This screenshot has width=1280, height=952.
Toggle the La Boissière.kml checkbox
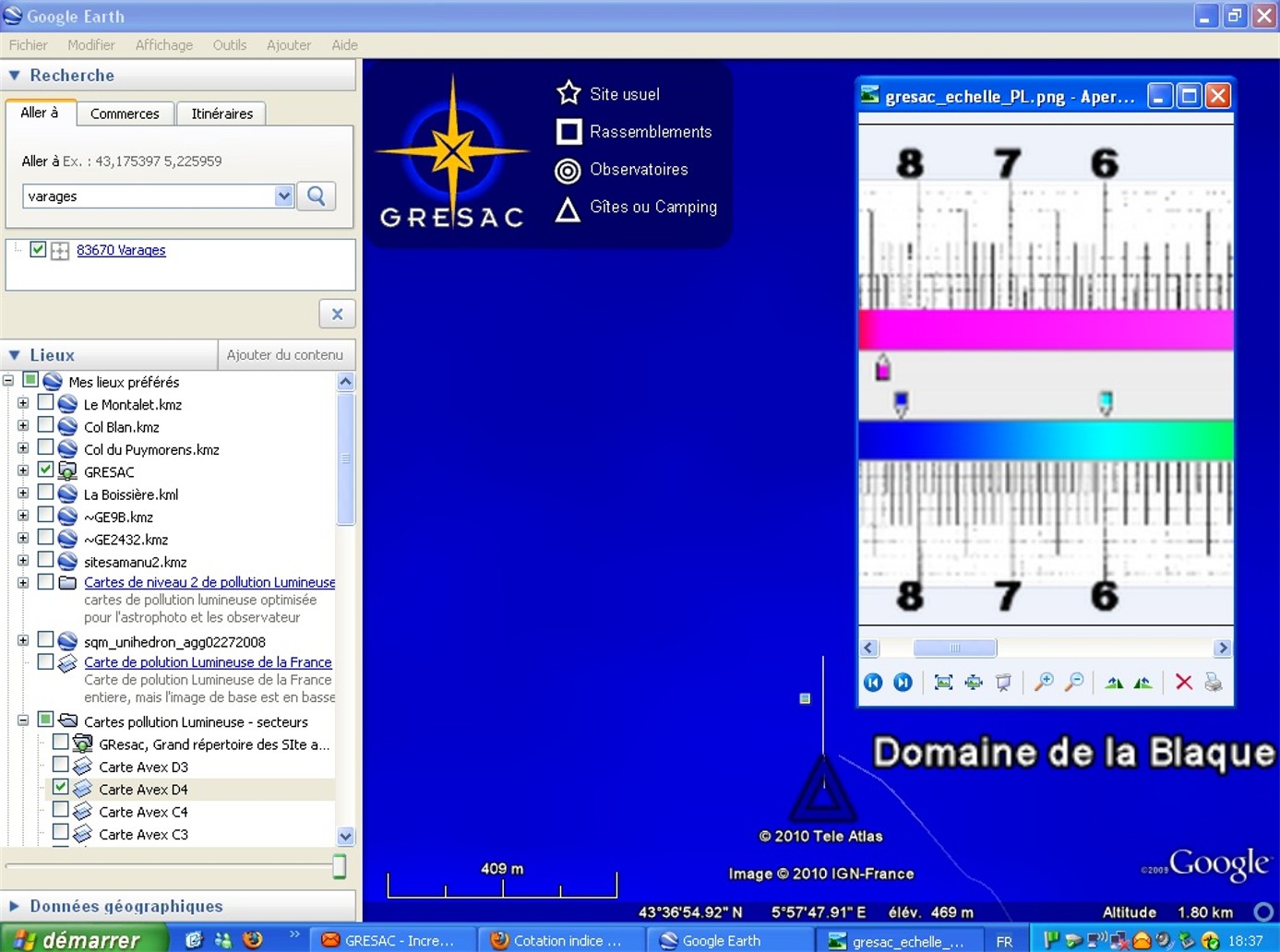click(45, 492)
